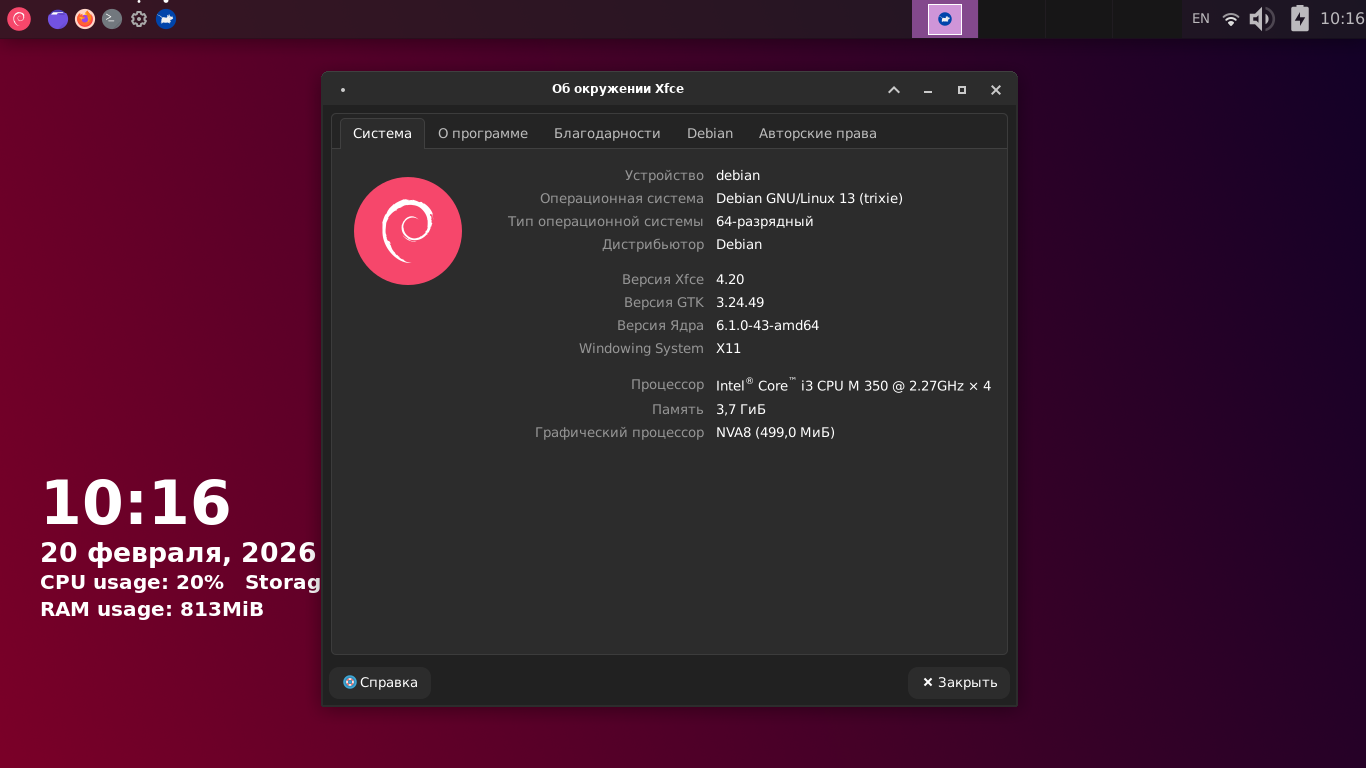Screen dimensions: 1366x768
Task: Roll up window using the up-arrow button
Action: click(x=894, y=90)
